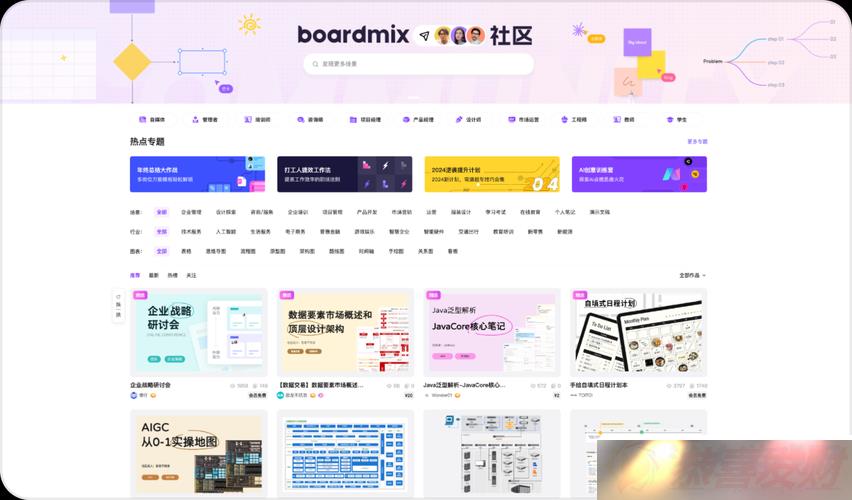Open the 打工人提效工作法 topic banner
This screenshot has height=500, width=852.
(344, 174)
